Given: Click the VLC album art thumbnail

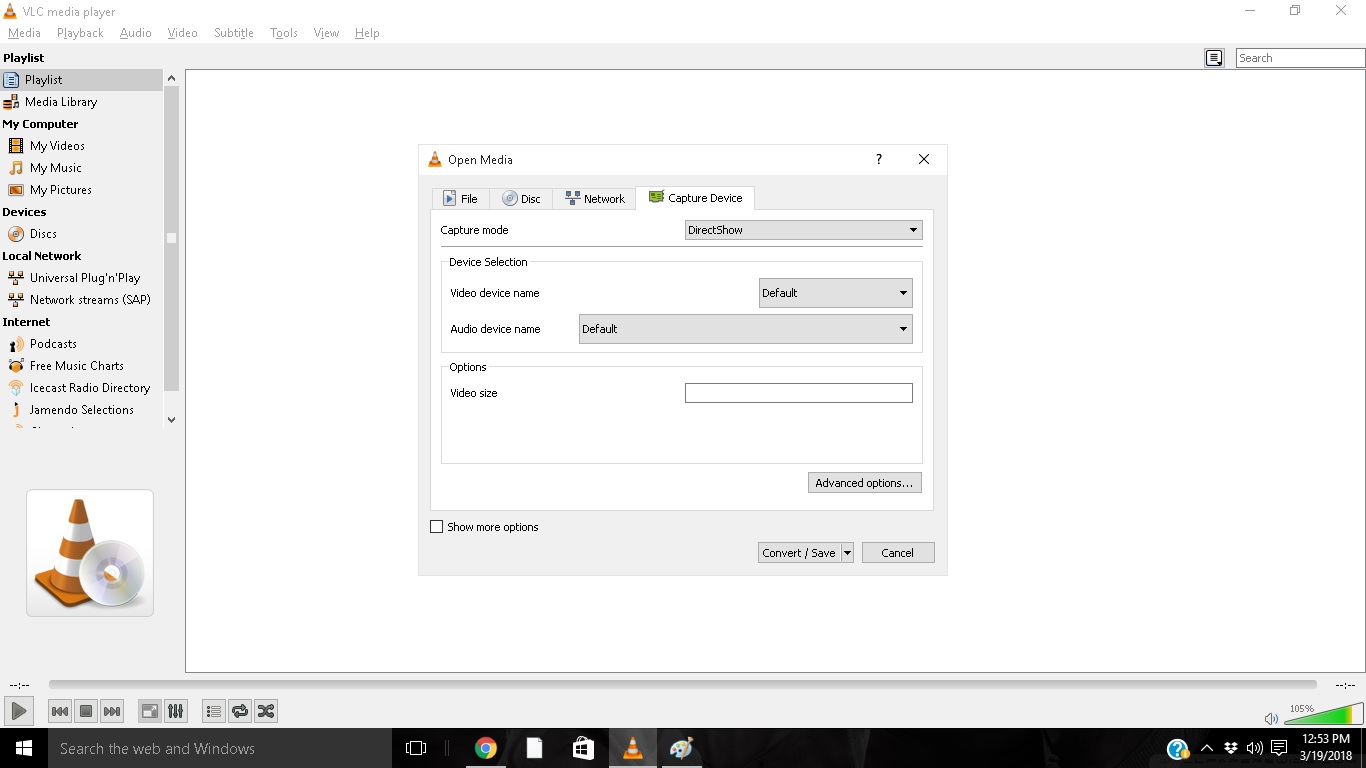Looking at the screenshot, I should point(90,553).
